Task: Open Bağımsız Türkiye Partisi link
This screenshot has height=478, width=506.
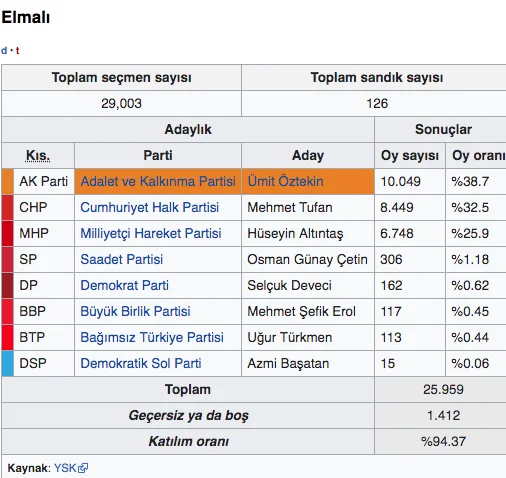Action: pyautogui.click(x=152, y=337)
